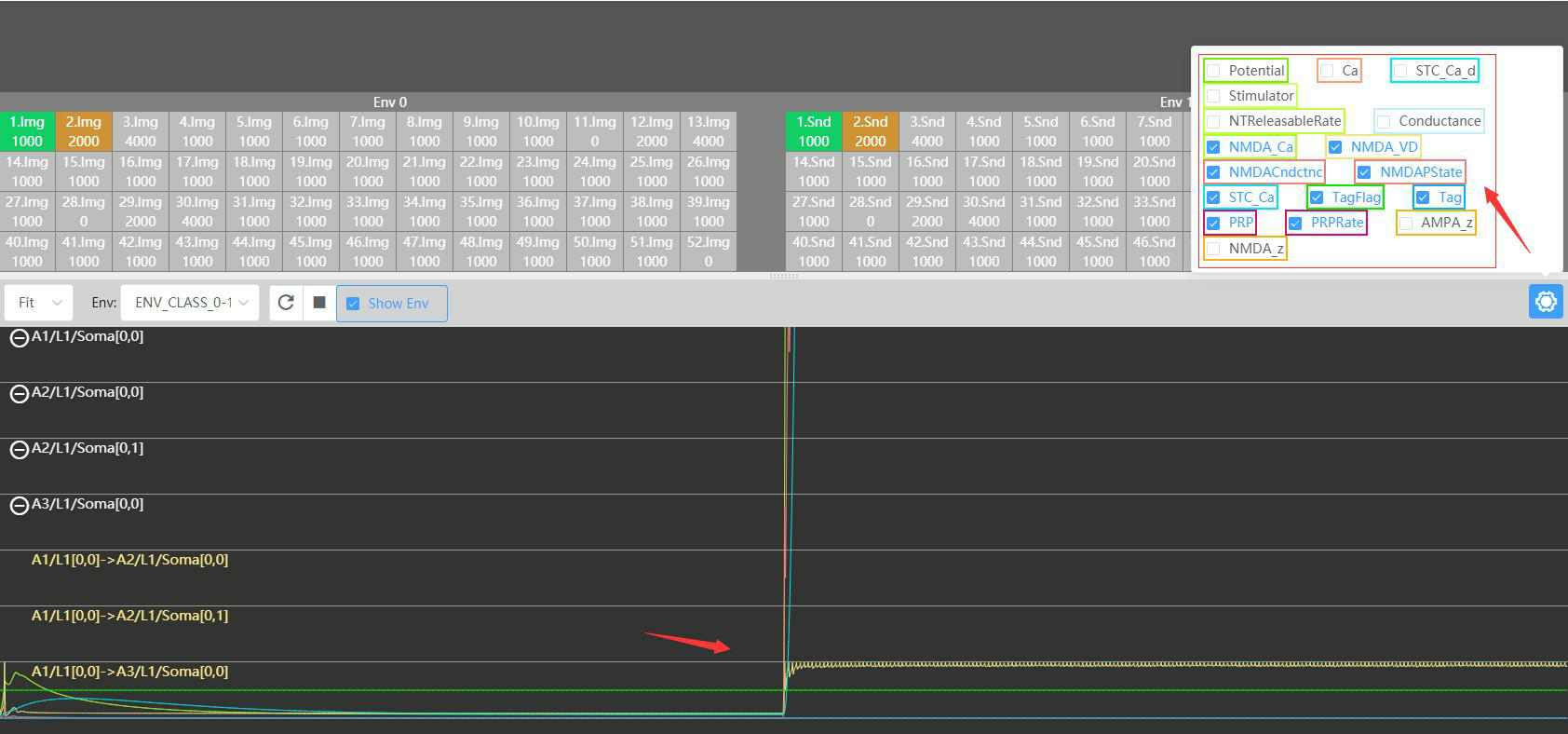Uncheck the Tag checkbox
Image resolution: width=1568 pixels, height=734 pixels.
coord(1423,197)
